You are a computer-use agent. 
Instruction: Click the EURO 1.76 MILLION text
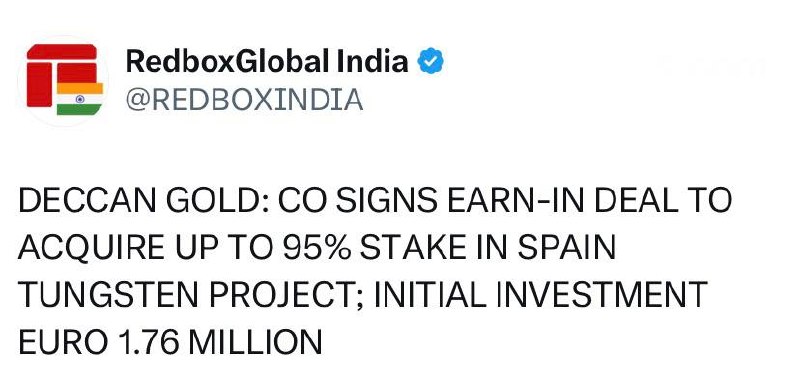pyautogui.click(x=170, y=342)
